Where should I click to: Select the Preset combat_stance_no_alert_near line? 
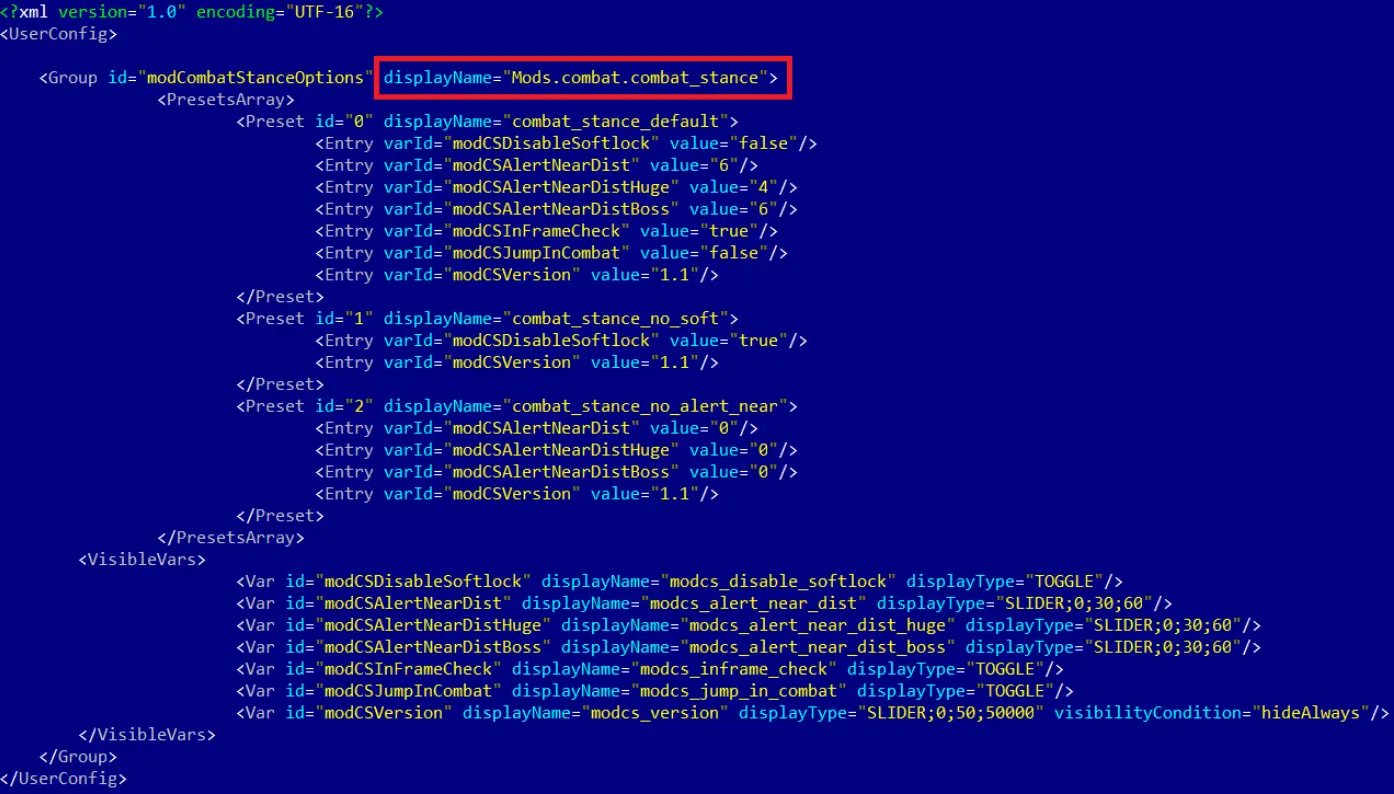coord(517,406)
